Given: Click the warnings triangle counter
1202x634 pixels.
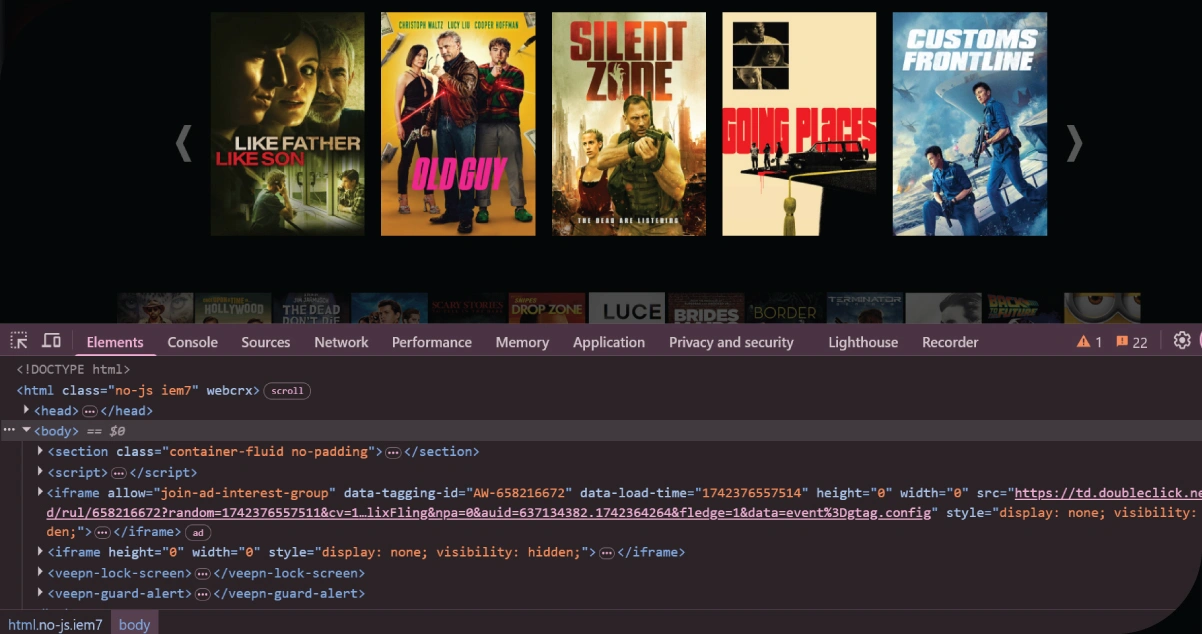Looking at the screenshot, I should [x=1089, y=342].
